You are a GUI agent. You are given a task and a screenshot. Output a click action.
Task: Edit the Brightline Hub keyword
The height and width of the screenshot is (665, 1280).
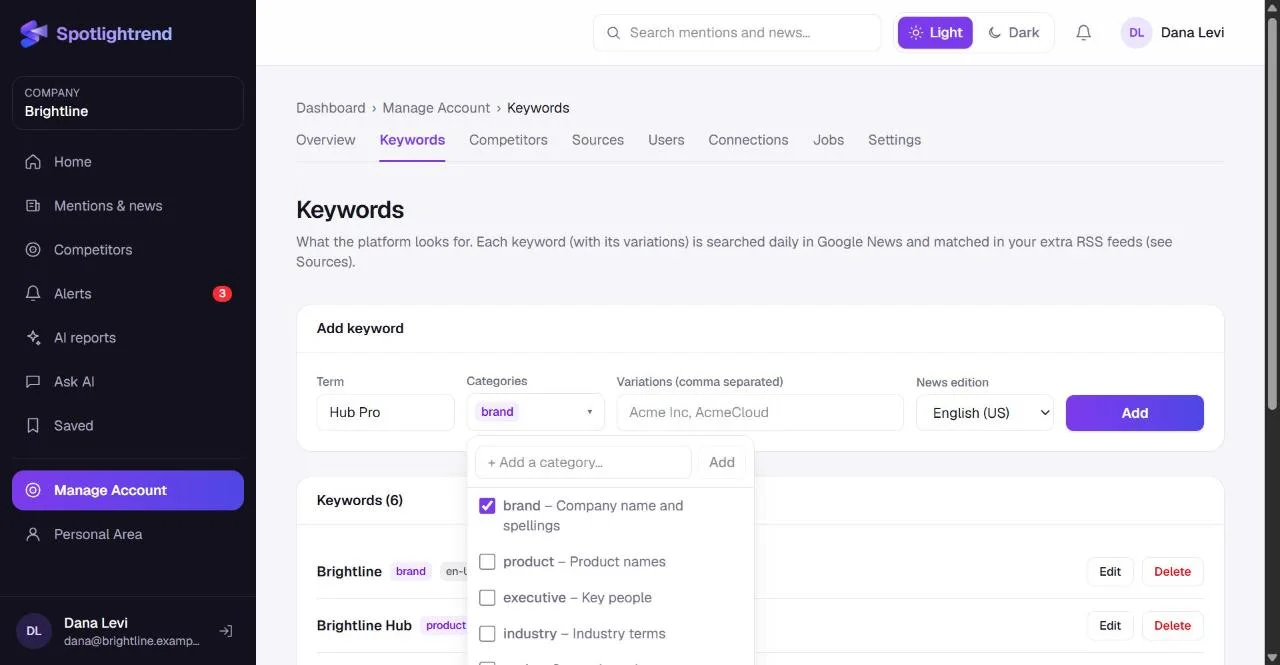point(1110,626)
